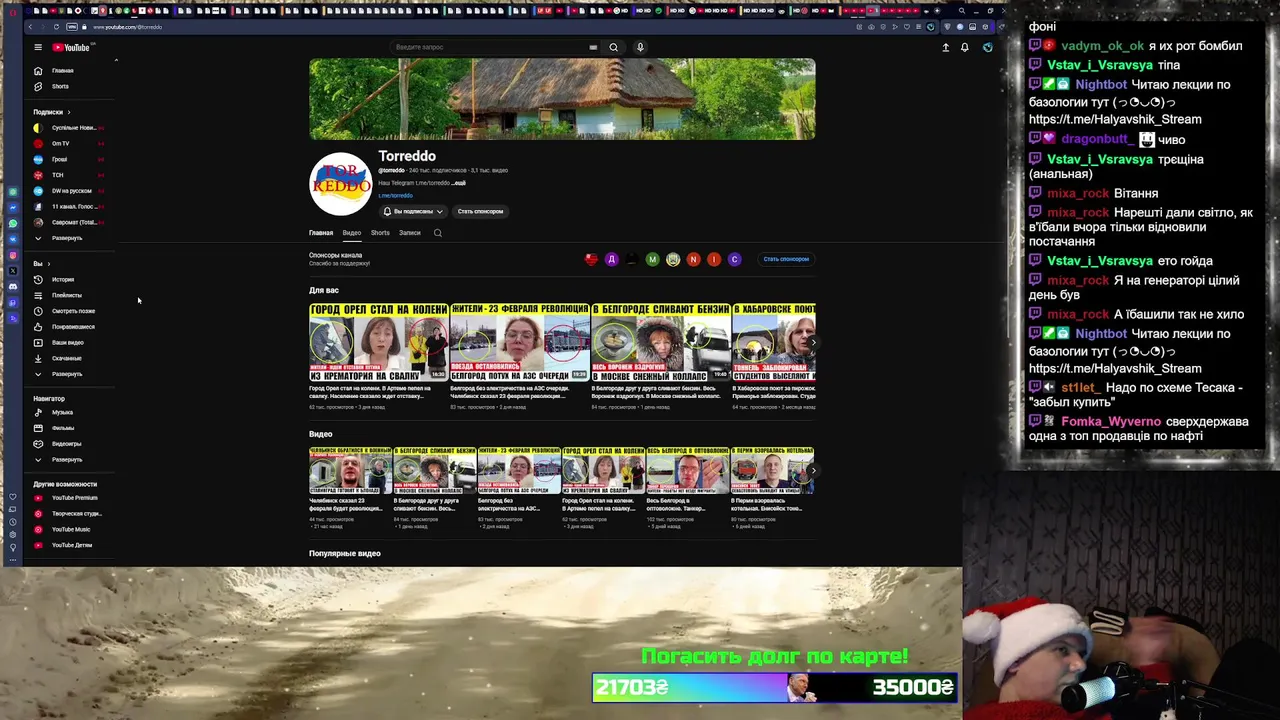
Task: Open the account avatar menu
Action: [987, 47]
